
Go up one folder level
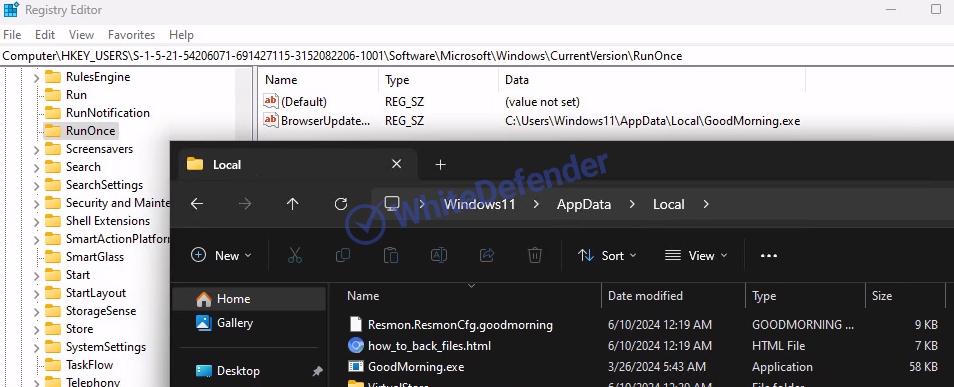(x=293, y=204)
